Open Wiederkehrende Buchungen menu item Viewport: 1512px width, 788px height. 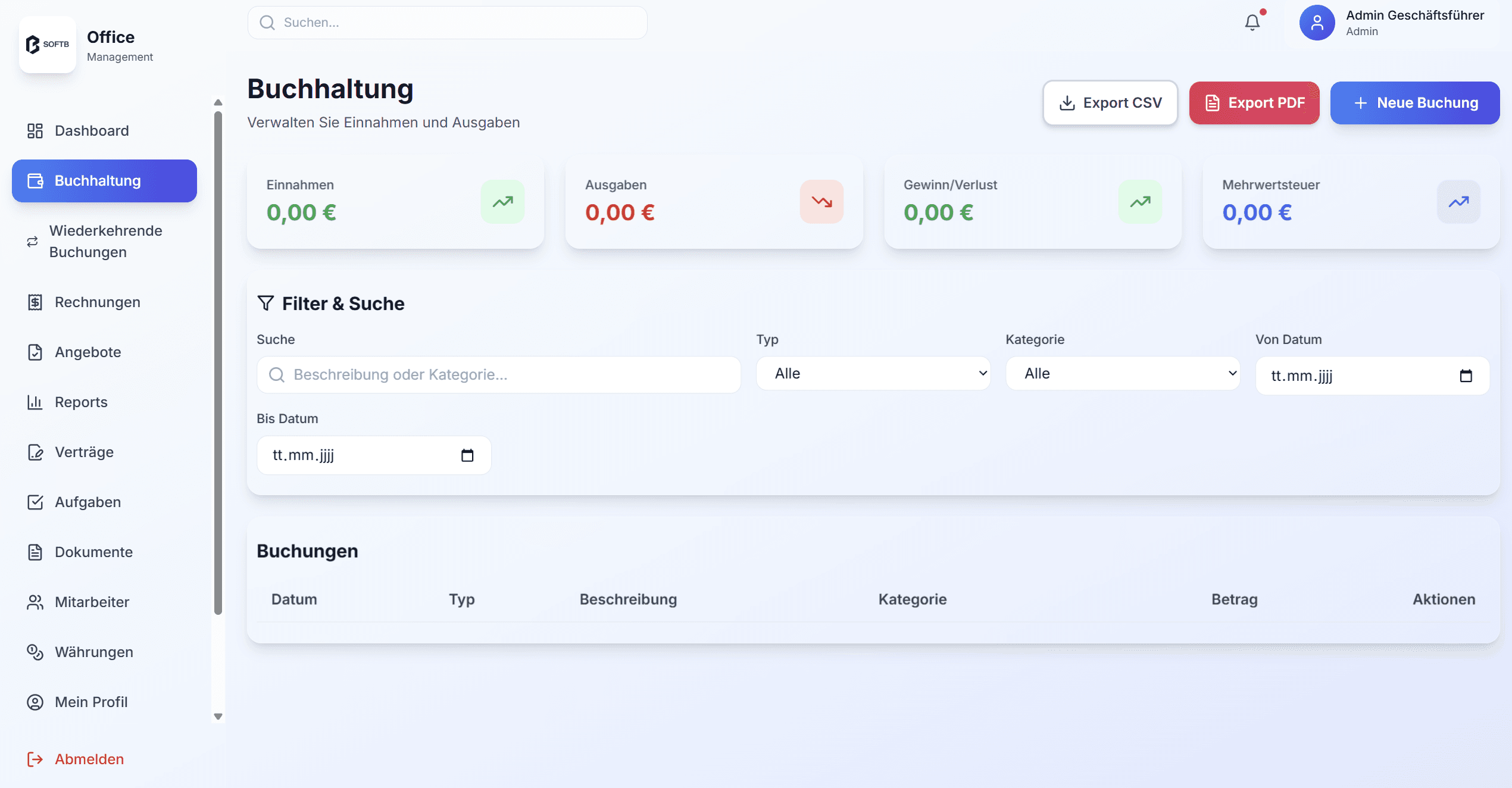105,241
